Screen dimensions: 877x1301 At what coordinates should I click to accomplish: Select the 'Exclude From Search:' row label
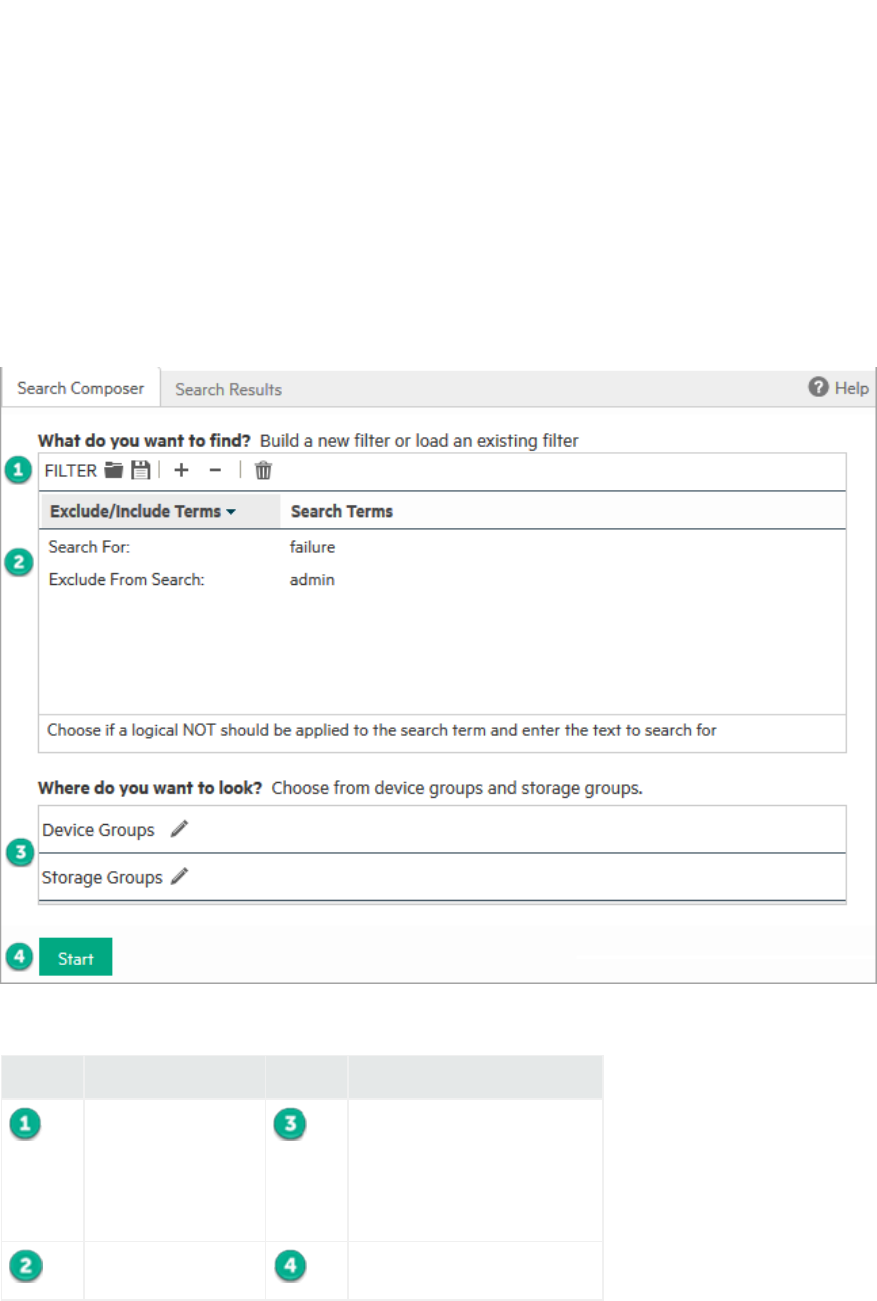click(x=126, y=579)
